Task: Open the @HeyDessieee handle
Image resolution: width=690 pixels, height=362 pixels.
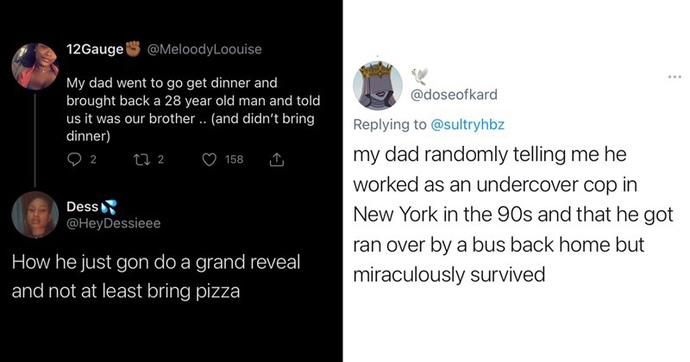Action: click(114, 223)
